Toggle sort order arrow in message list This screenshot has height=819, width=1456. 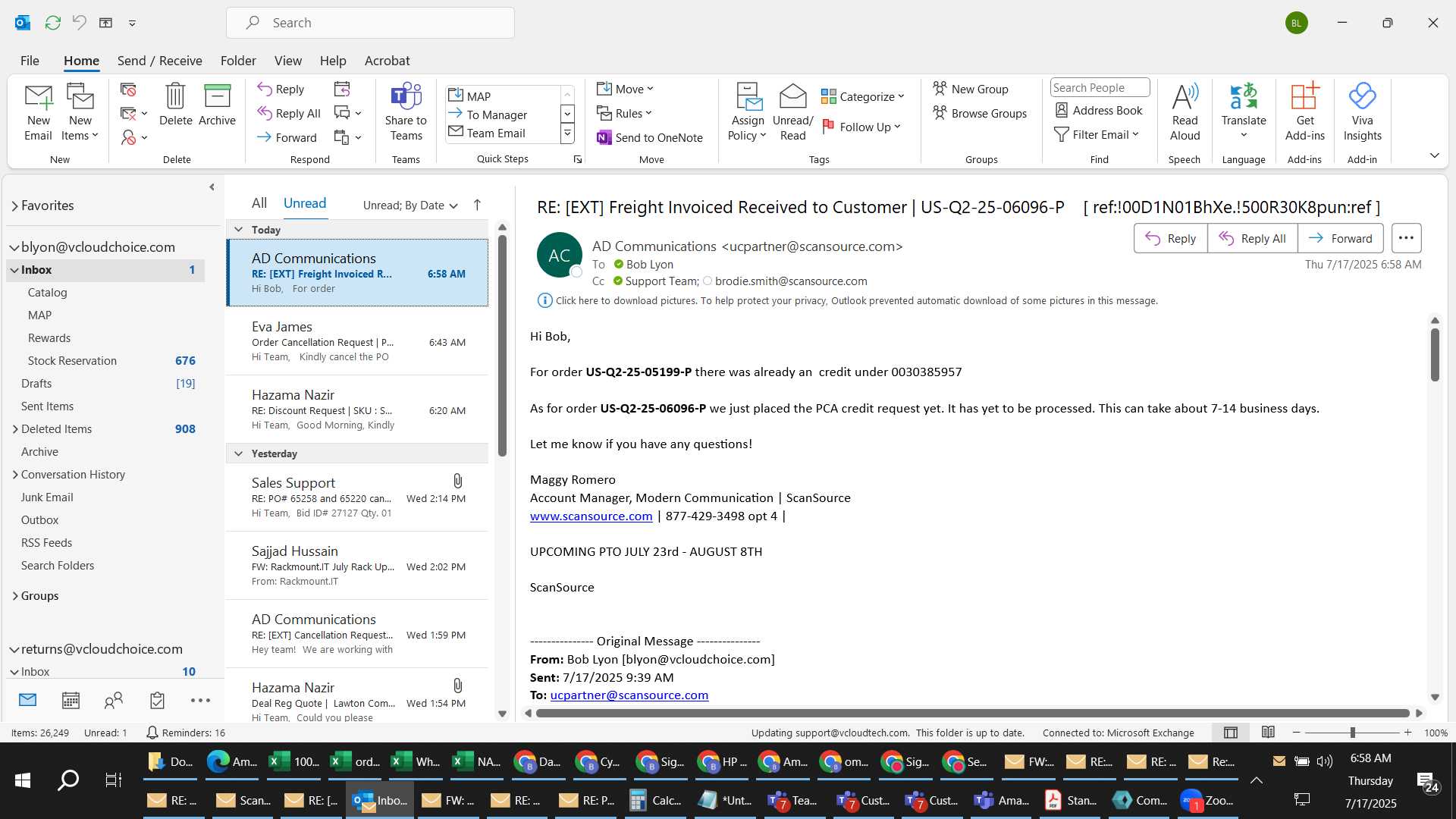[477, 205]
